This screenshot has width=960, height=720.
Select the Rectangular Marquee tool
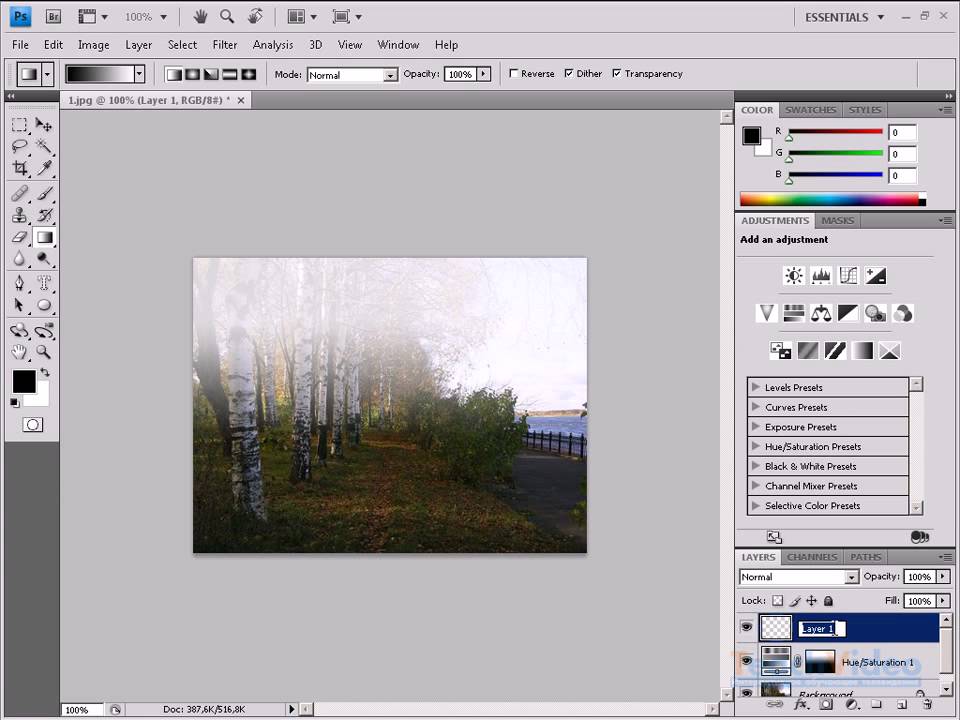(x=19, y=125)
